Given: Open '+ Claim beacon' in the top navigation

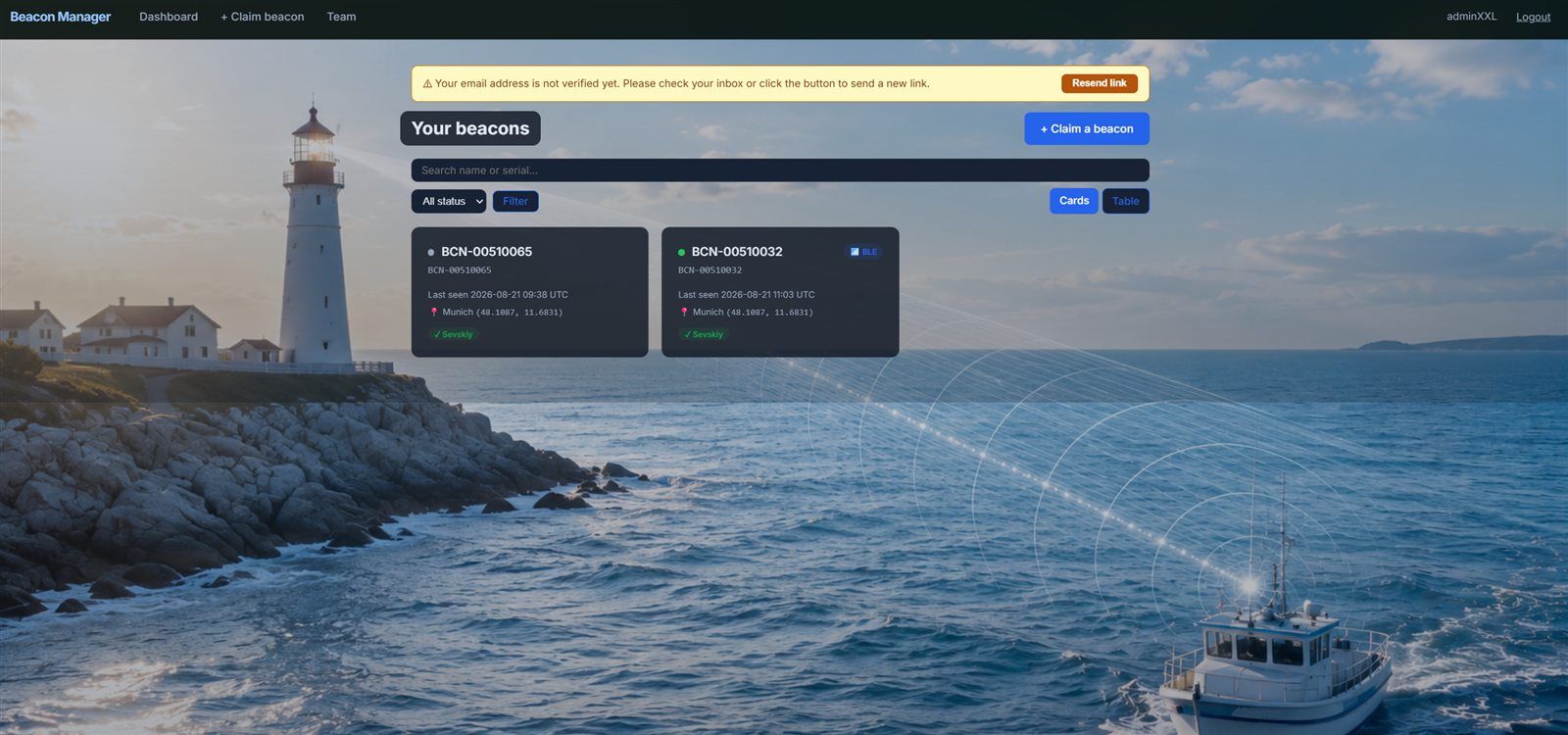Looking at the screenshot, I should pyautogui.click(x=263, y=17).
